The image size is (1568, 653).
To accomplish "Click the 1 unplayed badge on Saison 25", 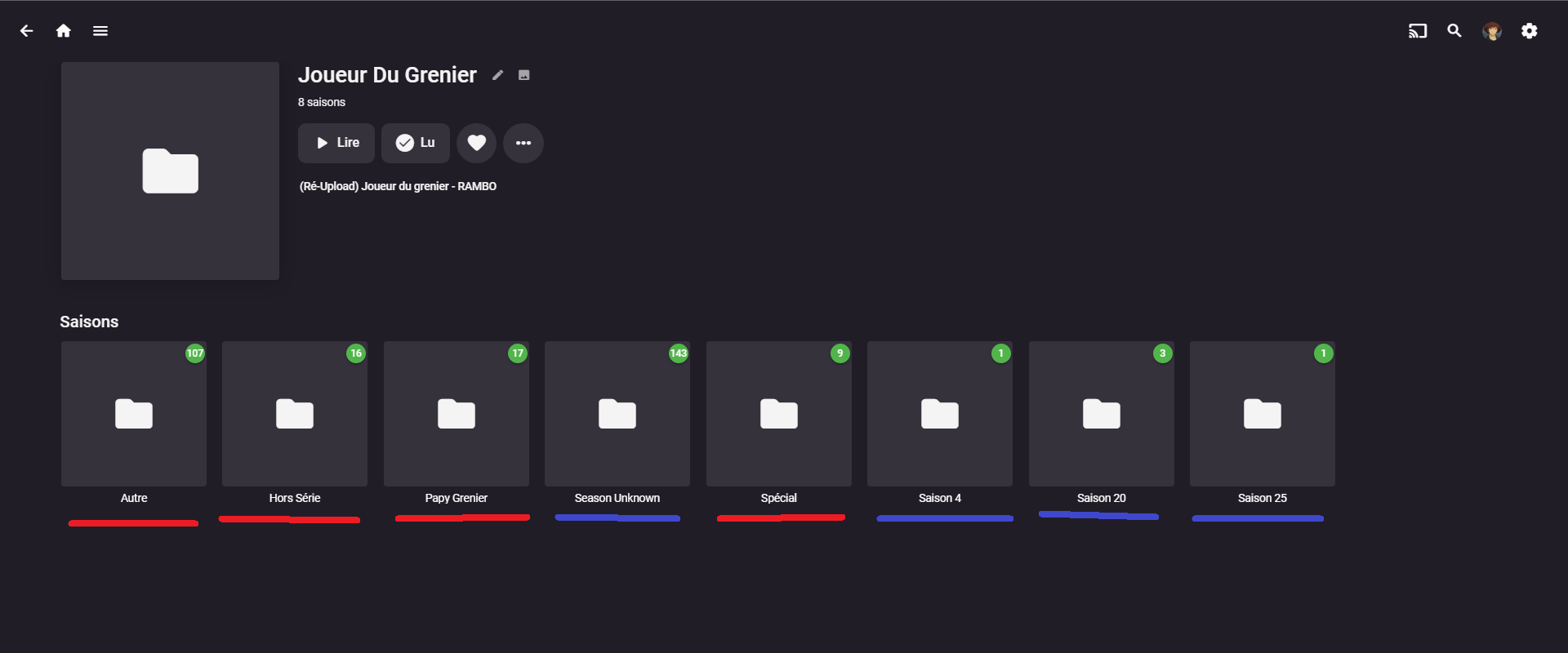I will point(1324,353).
